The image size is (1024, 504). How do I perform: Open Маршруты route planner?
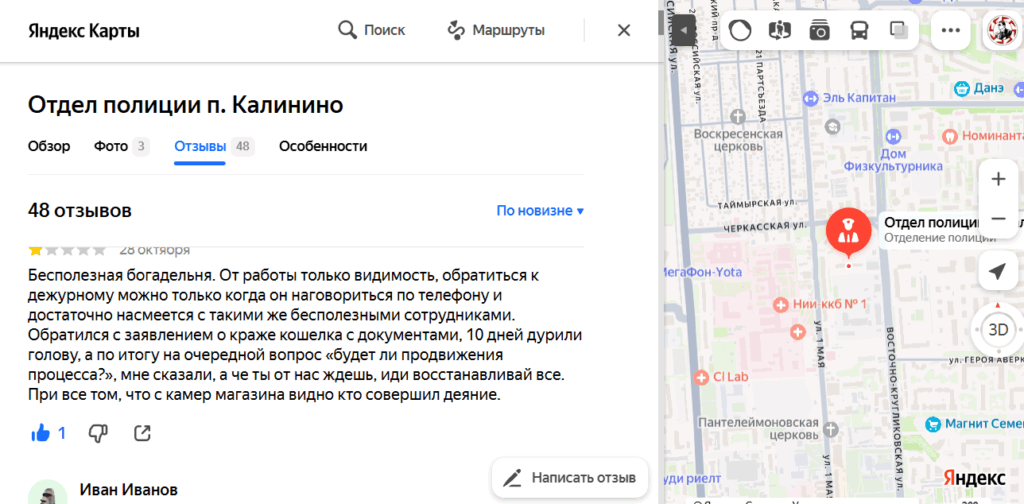click(x=496, y=30)
